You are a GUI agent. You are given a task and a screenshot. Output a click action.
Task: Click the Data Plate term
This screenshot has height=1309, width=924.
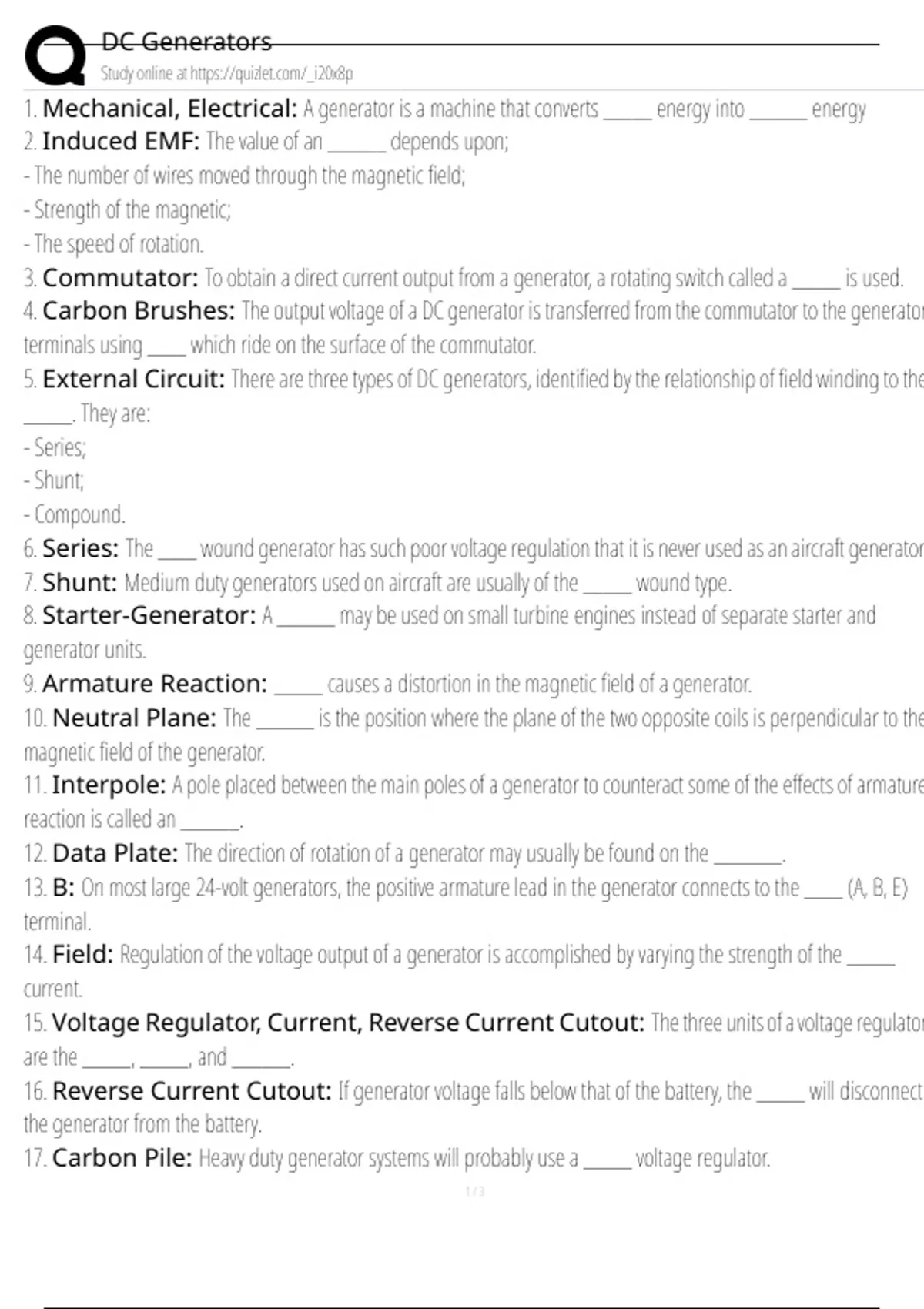tap(115, 853)
